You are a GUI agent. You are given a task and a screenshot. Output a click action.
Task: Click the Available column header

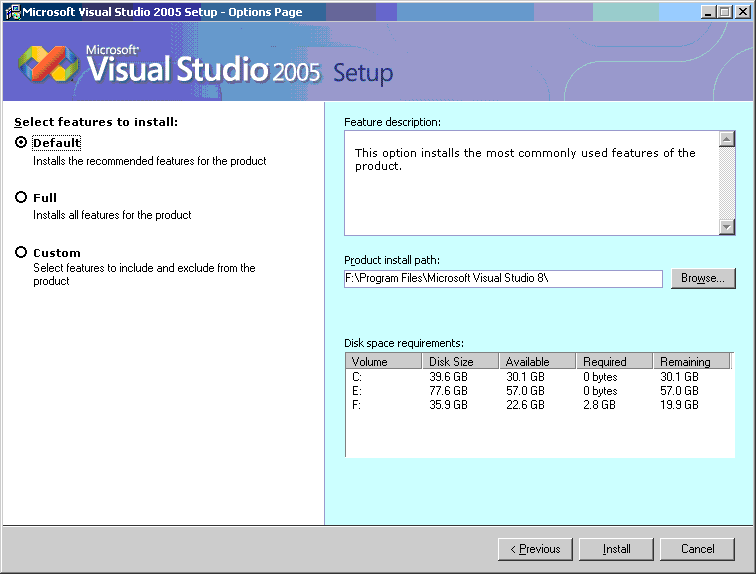click(538, 361)
